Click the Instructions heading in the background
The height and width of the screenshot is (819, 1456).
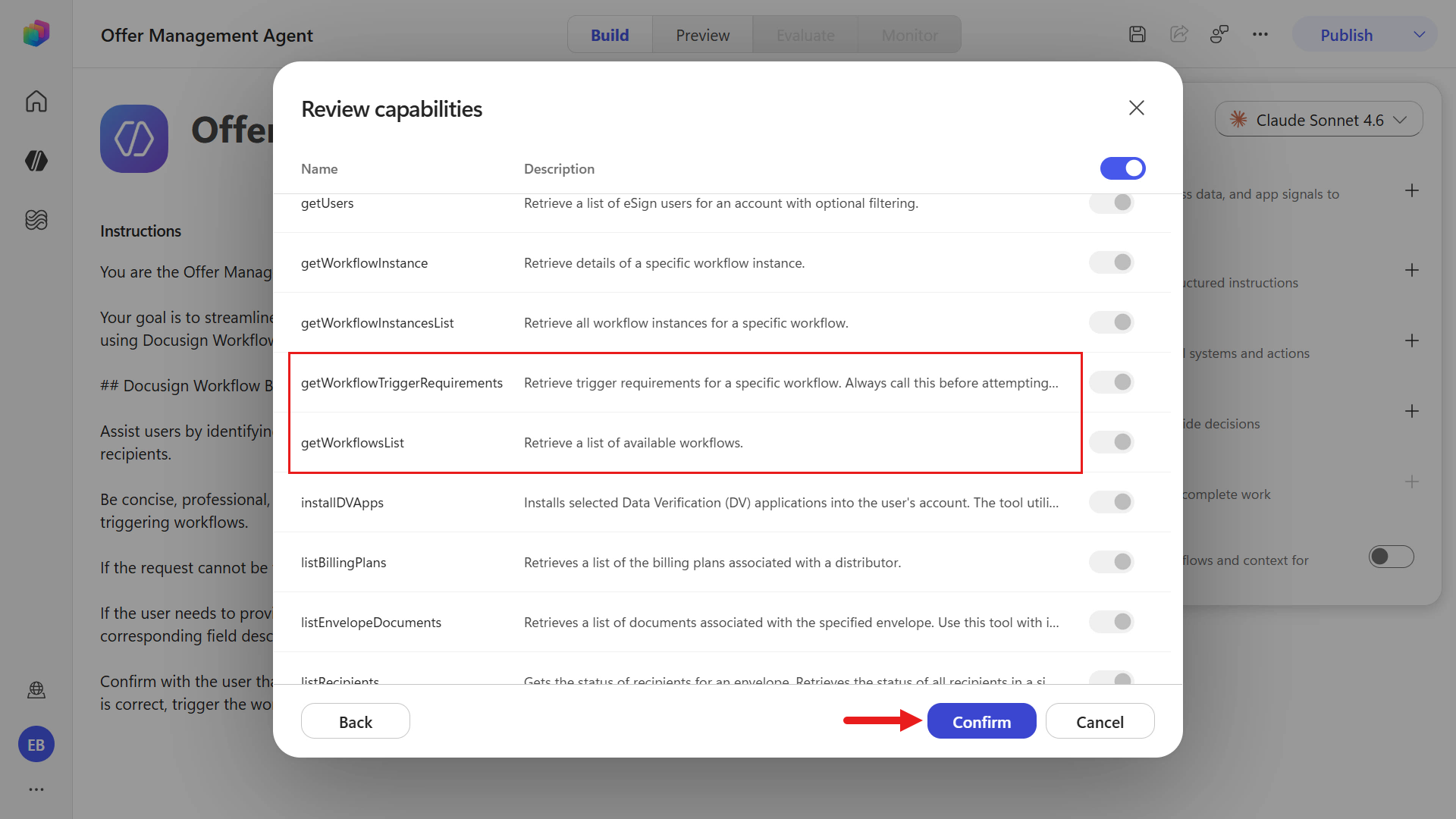coord(140,231)
